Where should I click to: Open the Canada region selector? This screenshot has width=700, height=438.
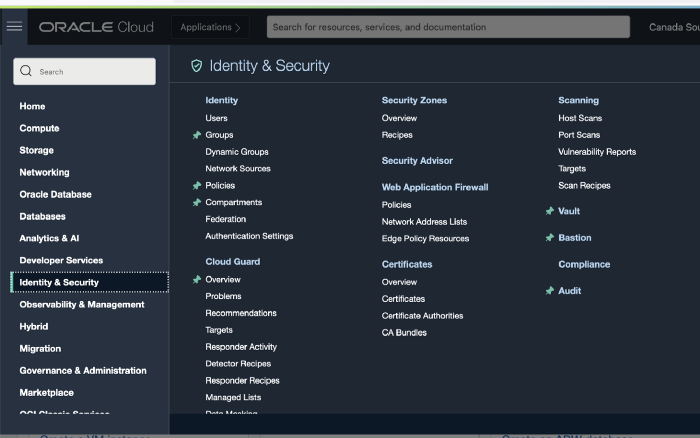[672, 27]
